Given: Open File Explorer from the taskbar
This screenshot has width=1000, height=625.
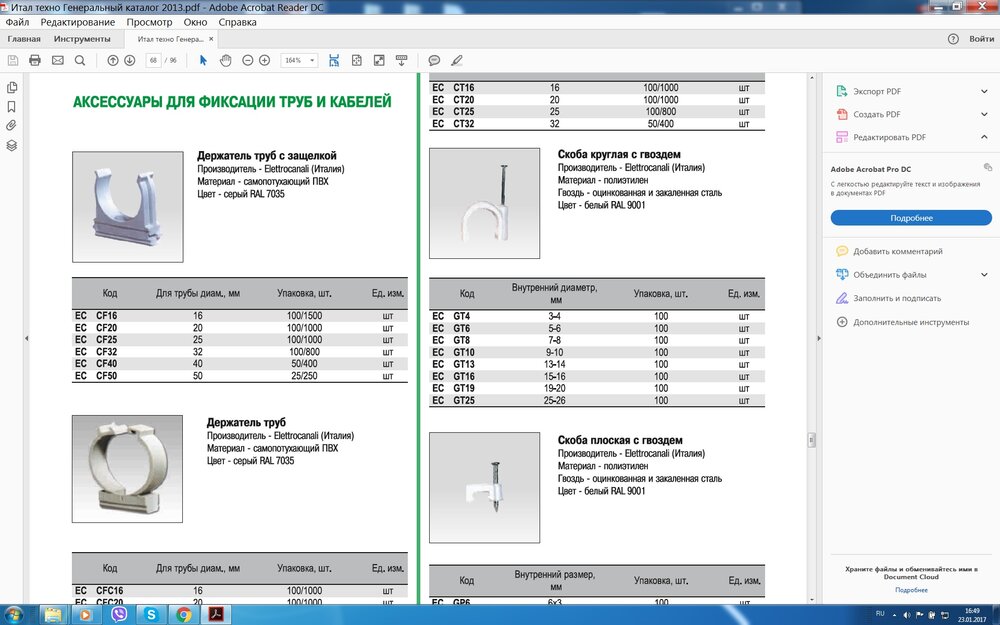Looking at the screenshot, I should click(x=54, y=615).
